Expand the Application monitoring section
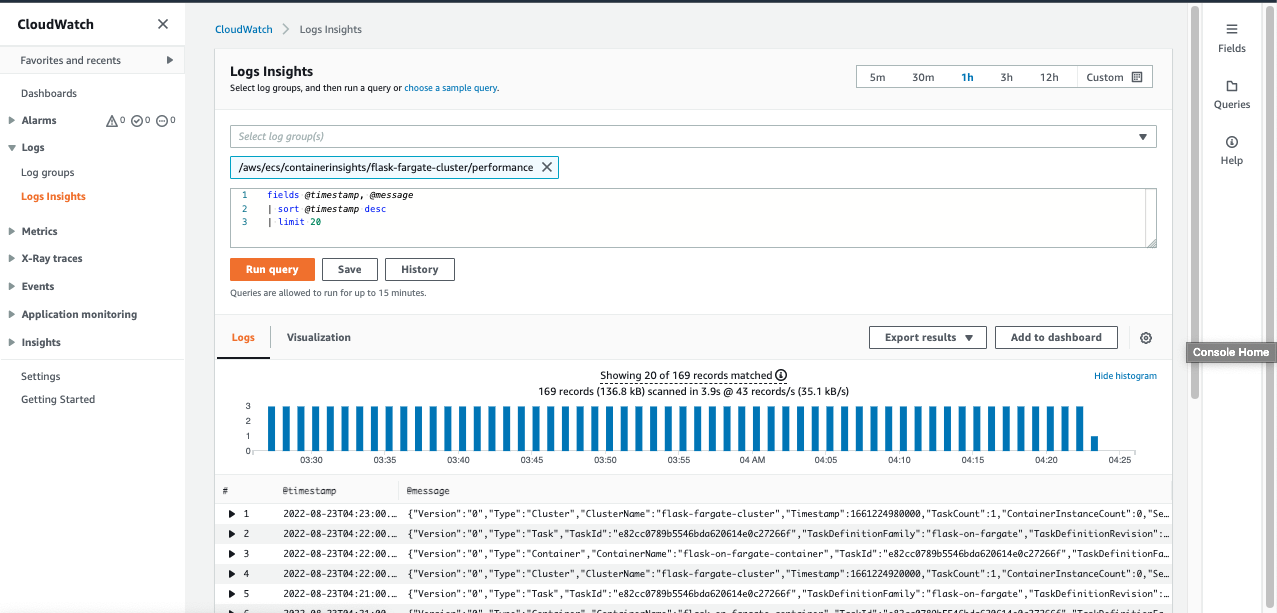The height and width of the screenshot is (613, 1277). 12,314
